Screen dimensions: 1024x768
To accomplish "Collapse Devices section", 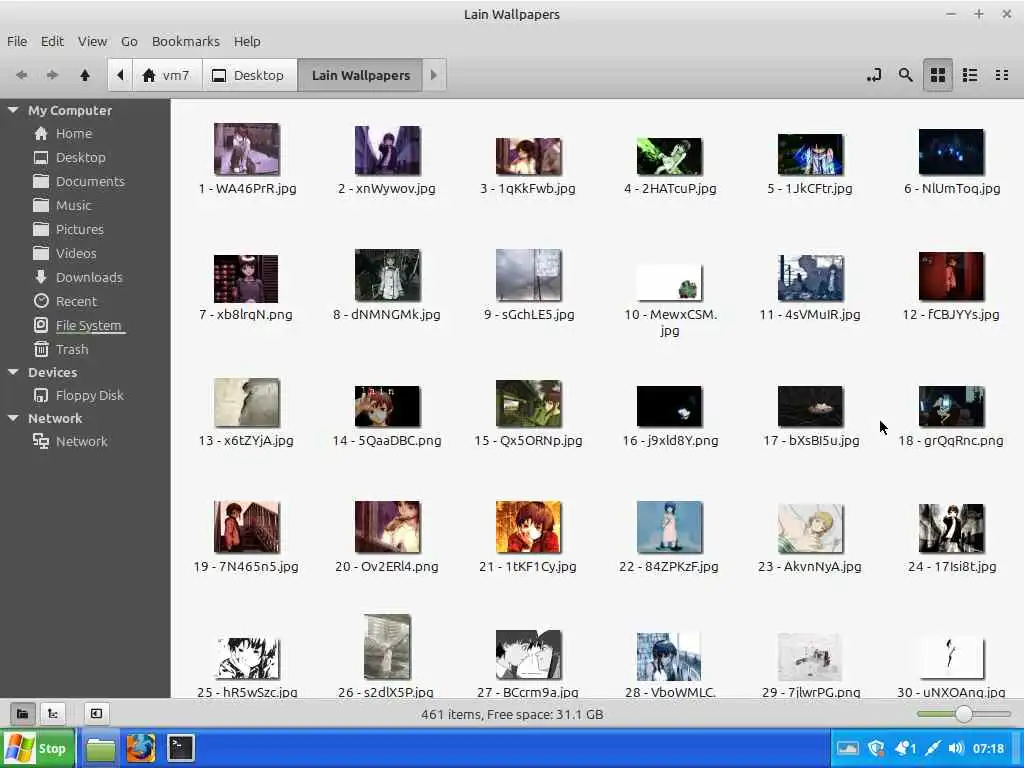I will 12,372.
